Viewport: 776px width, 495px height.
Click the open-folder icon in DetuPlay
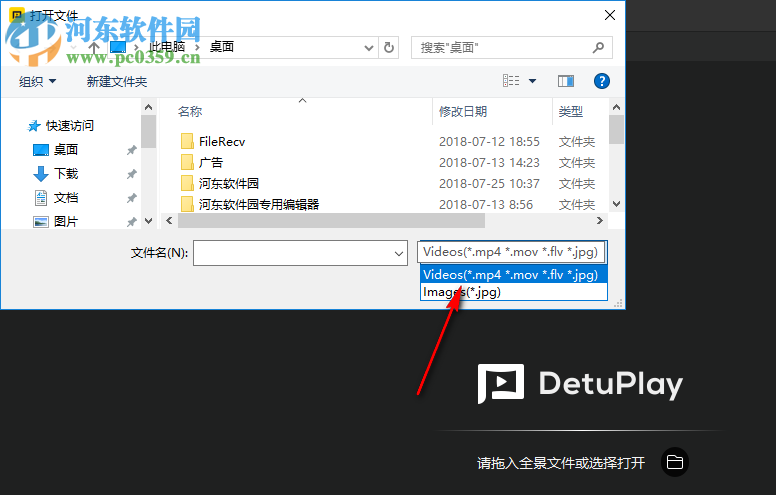pos(675,462)
